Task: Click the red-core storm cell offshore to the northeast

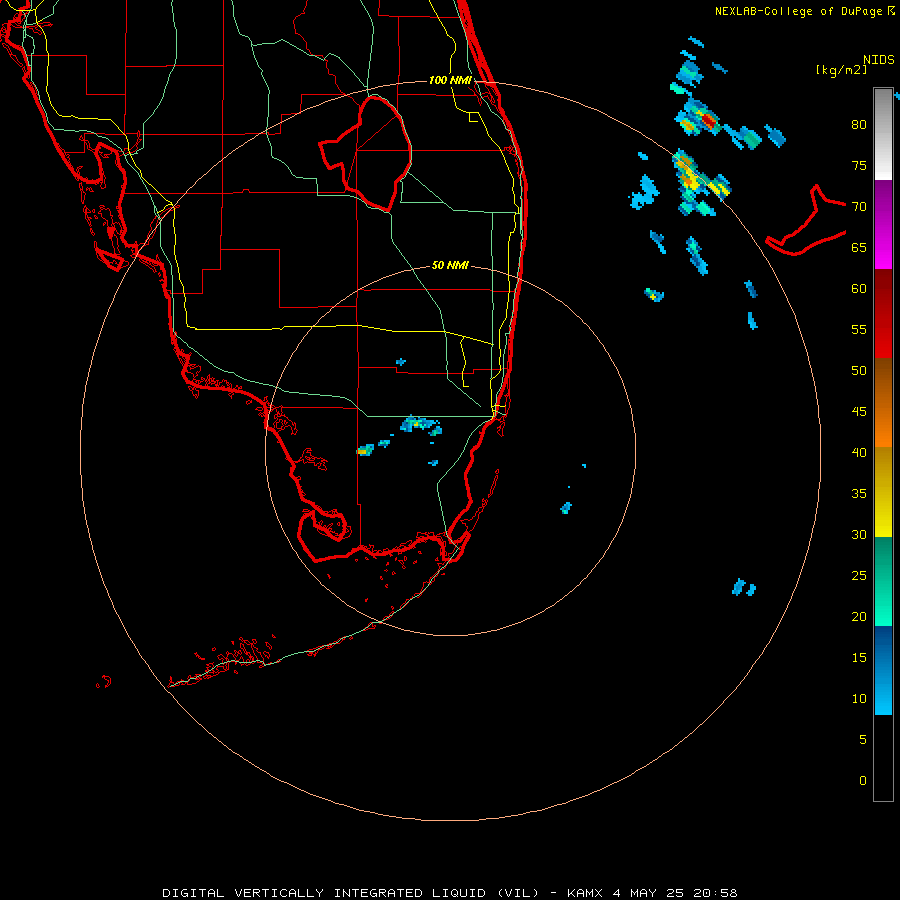Action: tap(709, 121)
